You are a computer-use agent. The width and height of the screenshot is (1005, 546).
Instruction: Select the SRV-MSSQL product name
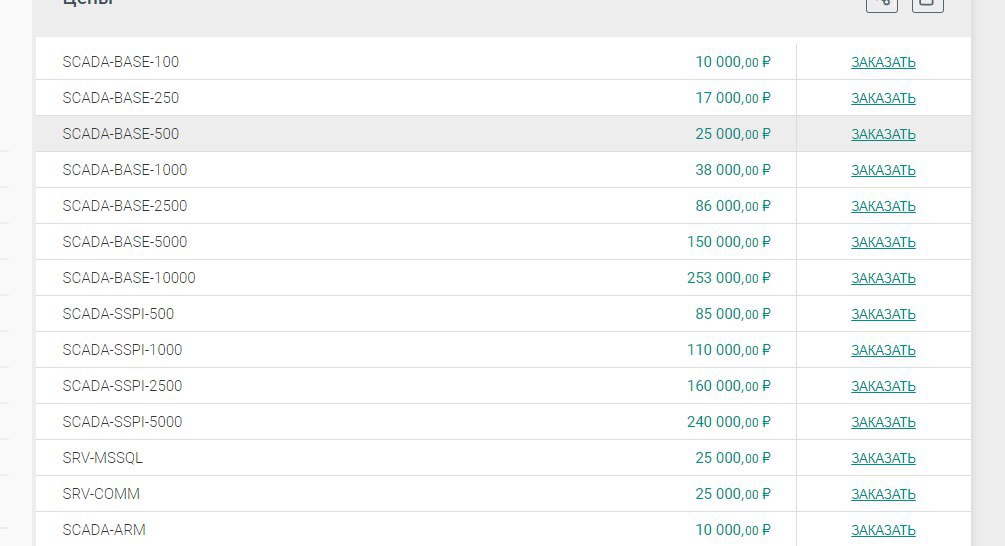click(x=103, y=457)
